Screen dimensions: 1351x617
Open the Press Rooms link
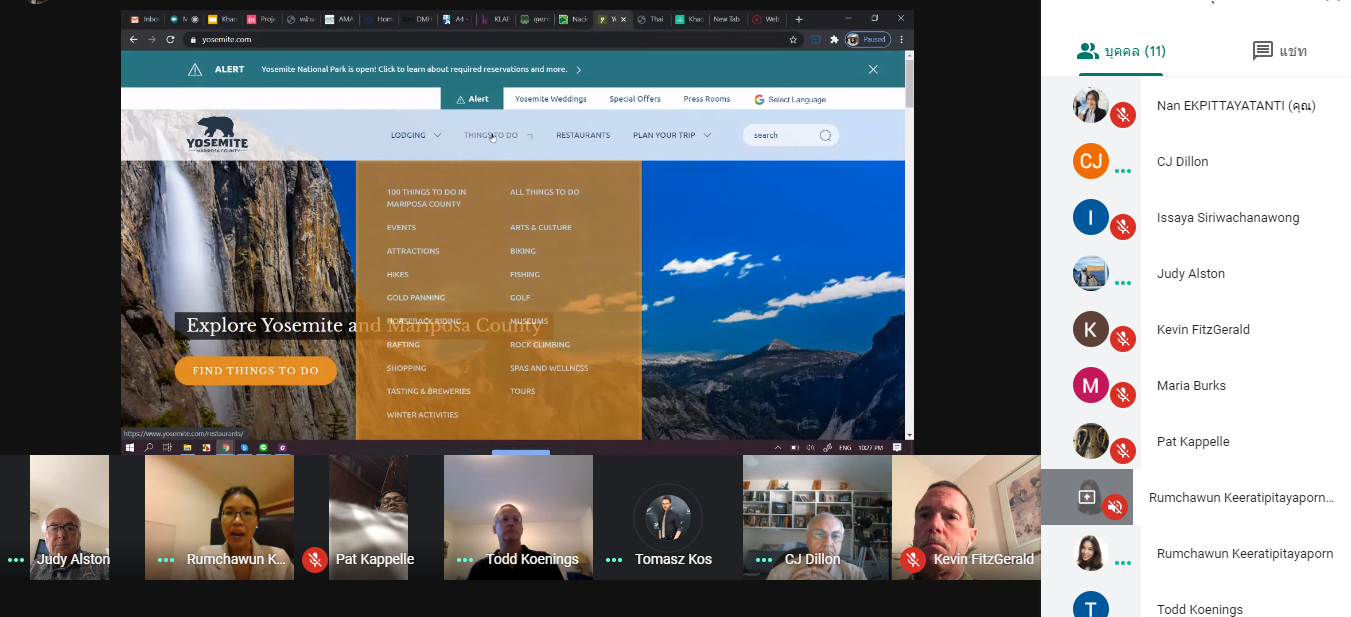click(707, 99)
